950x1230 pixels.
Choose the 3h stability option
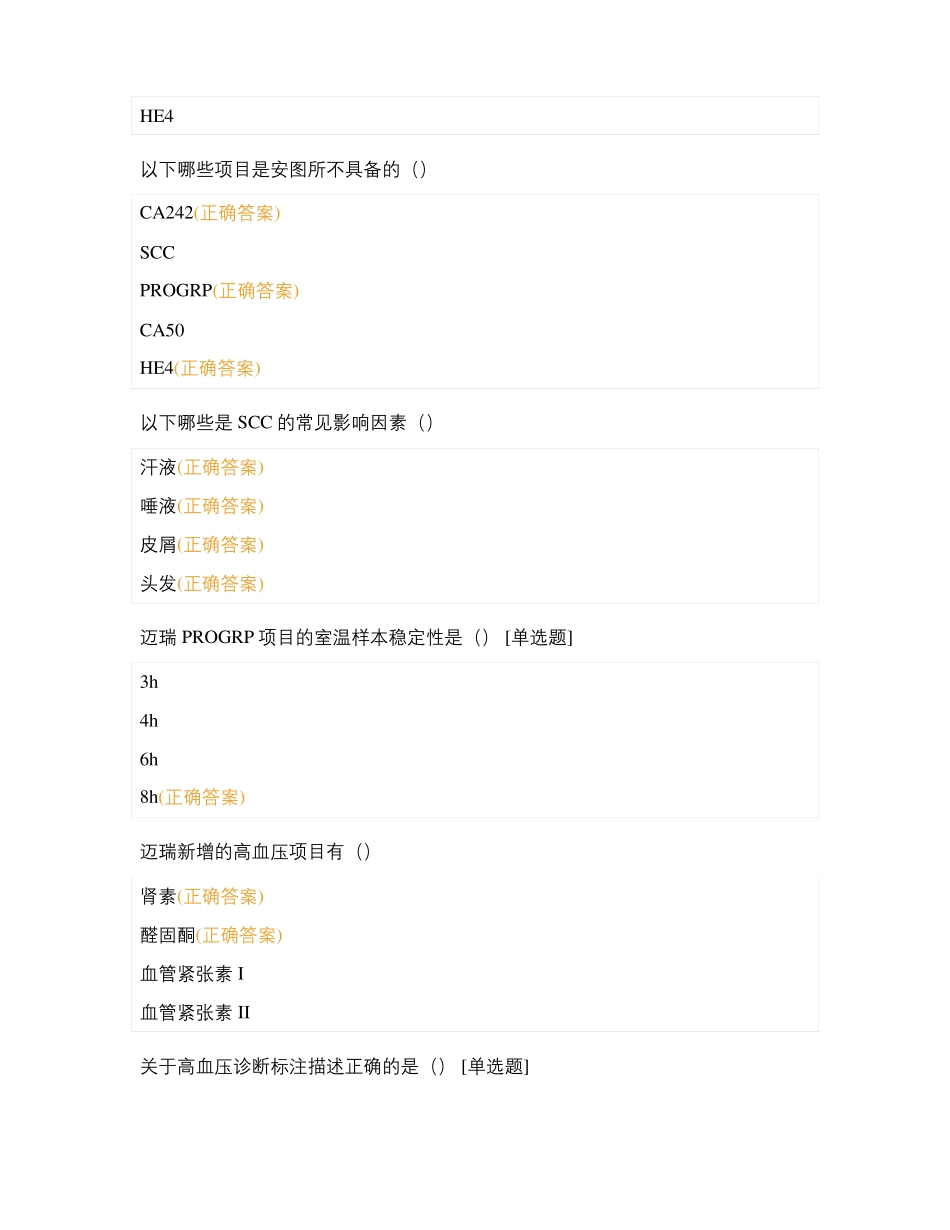pos(149,682)
